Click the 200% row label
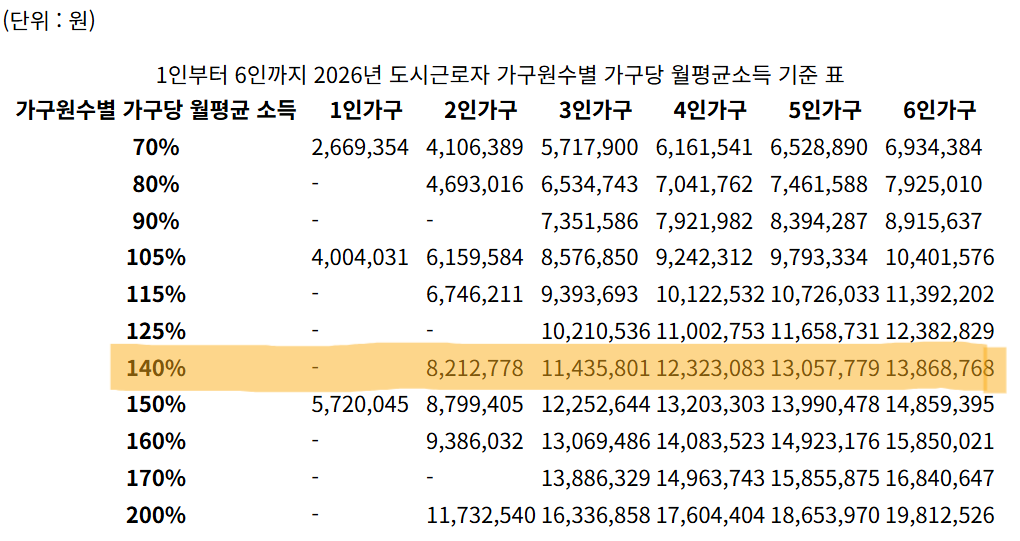1020x541 pixels. coord(155,516)
